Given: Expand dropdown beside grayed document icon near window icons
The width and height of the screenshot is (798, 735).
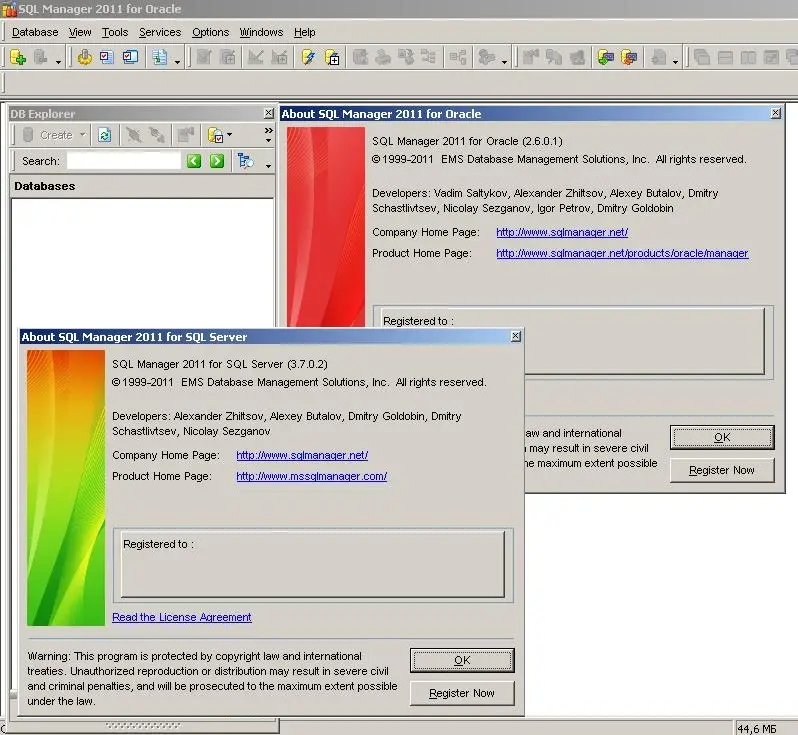Looking at the screenshot, I should point(675,62).
